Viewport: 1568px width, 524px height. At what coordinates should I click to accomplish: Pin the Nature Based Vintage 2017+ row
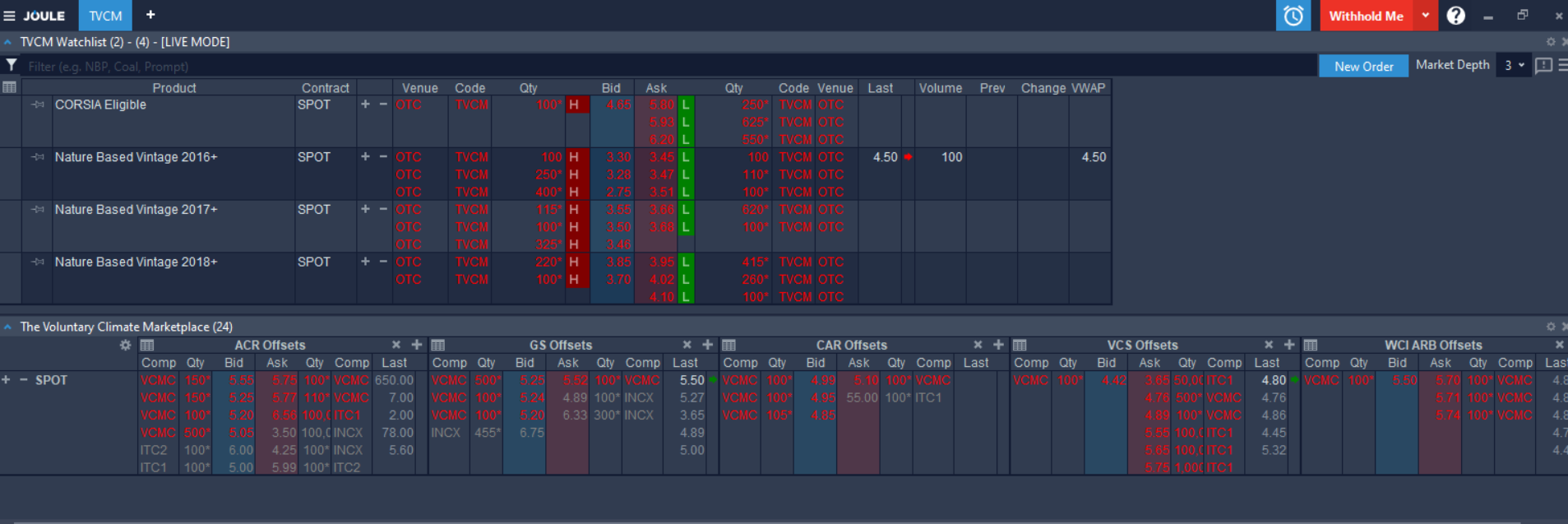tap(38, 210)
